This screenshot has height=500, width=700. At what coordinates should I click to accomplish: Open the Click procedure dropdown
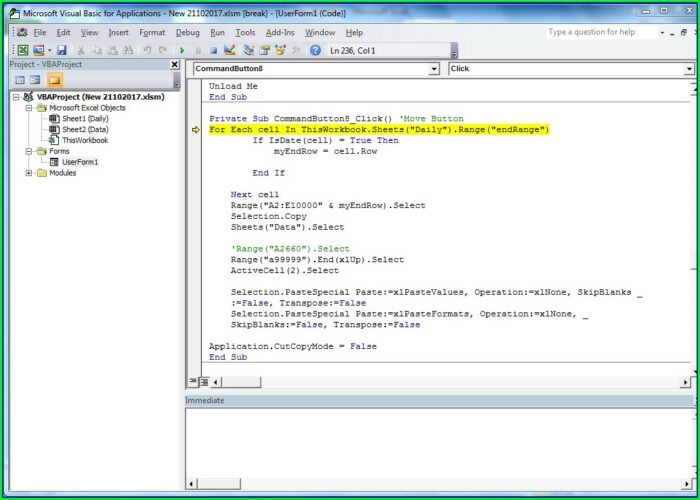click(x=689, y=69)
